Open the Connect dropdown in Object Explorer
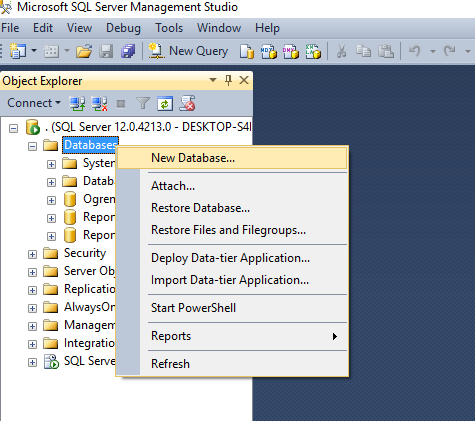This screenshot has height=421, width=475. (x=34, y=103)
